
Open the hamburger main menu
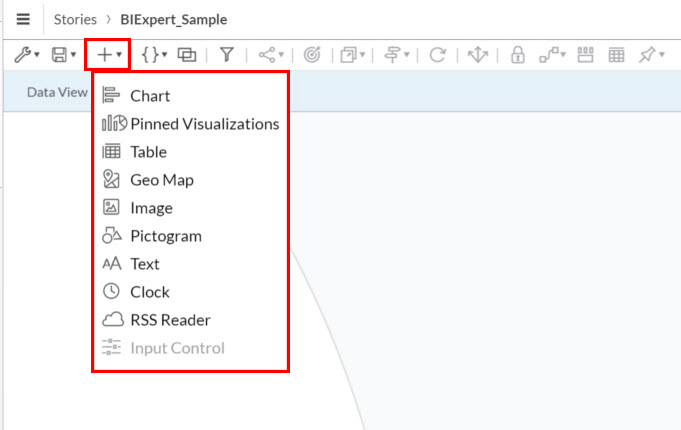(23, 19)
